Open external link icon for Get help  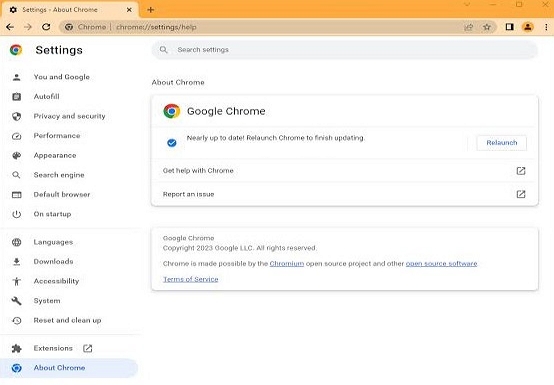(x=521, y=171)
